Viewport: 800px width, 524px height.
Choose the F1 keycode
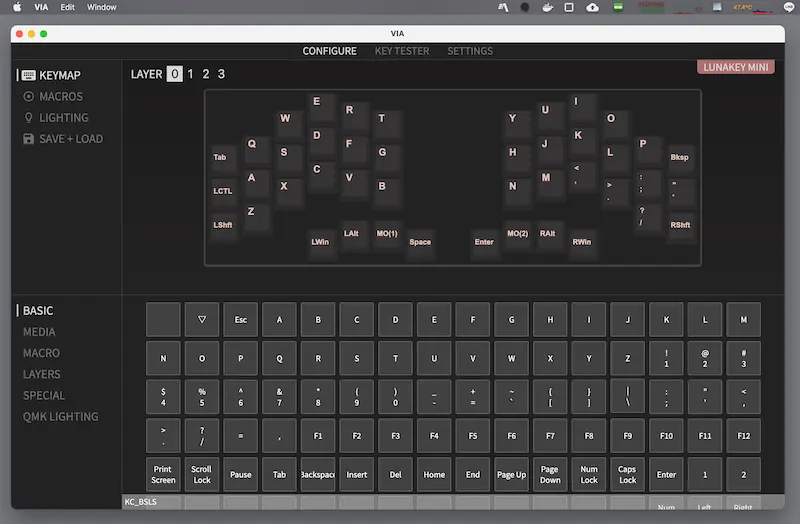318,436
